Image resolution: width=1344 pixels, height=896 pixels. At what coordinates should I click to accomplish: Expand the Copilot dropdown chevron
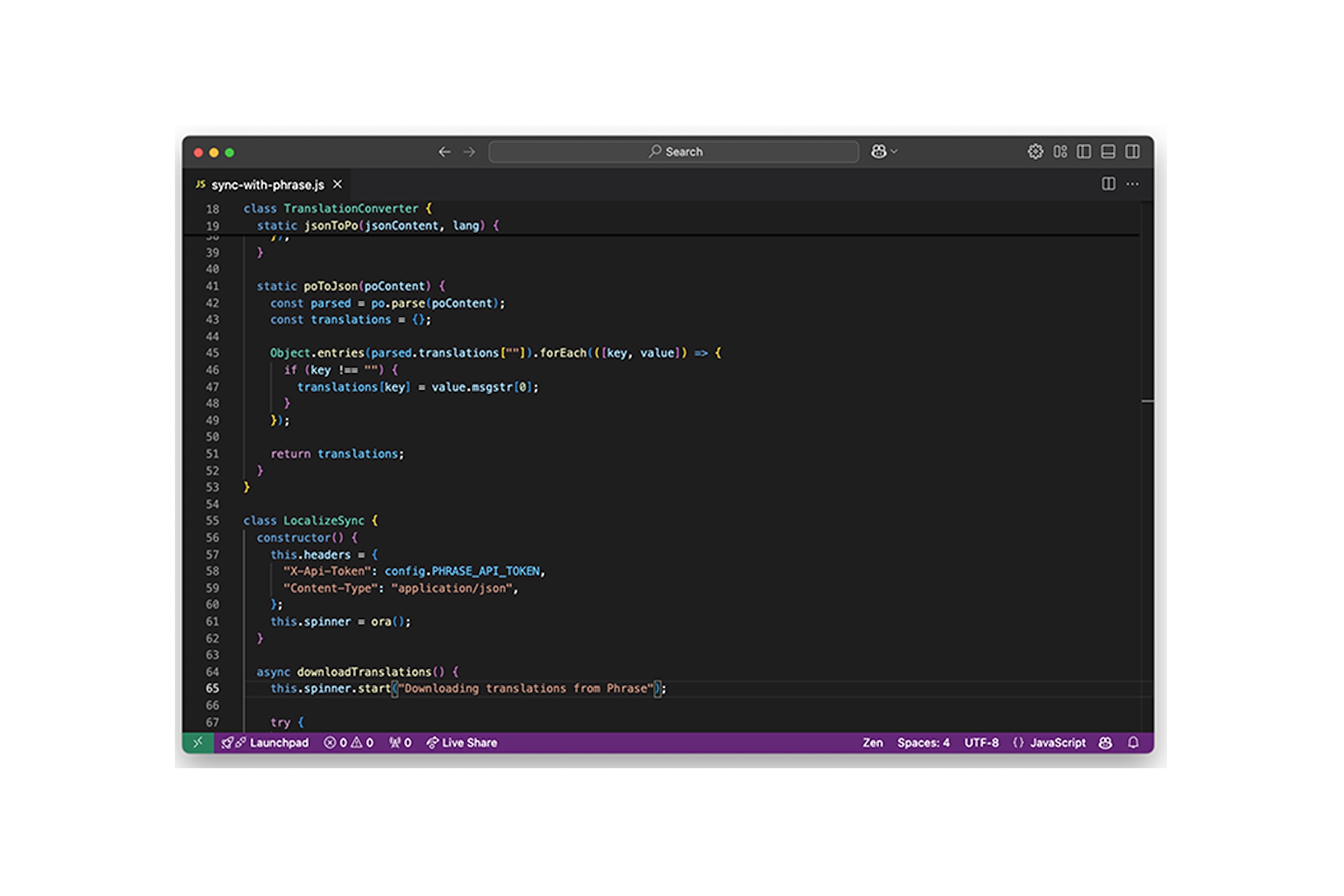[x=894, y=151]
